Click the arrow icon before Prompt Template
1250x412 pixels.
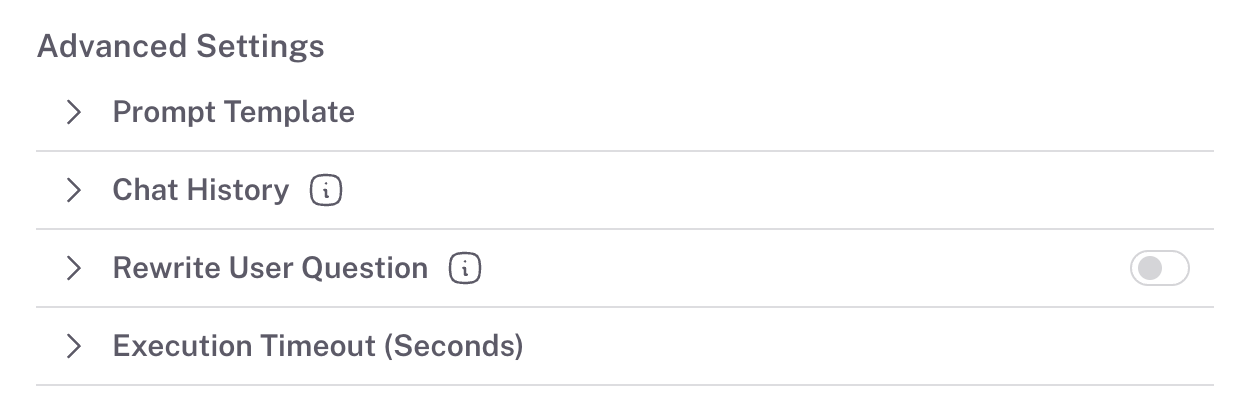(73, 112)
